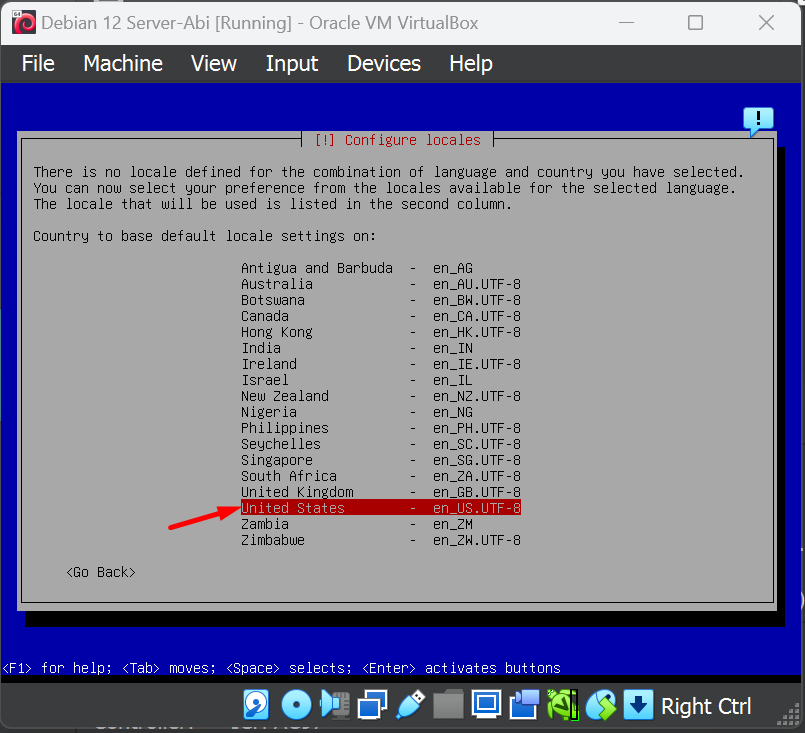Open the Devices menu

tap(384, 64)
